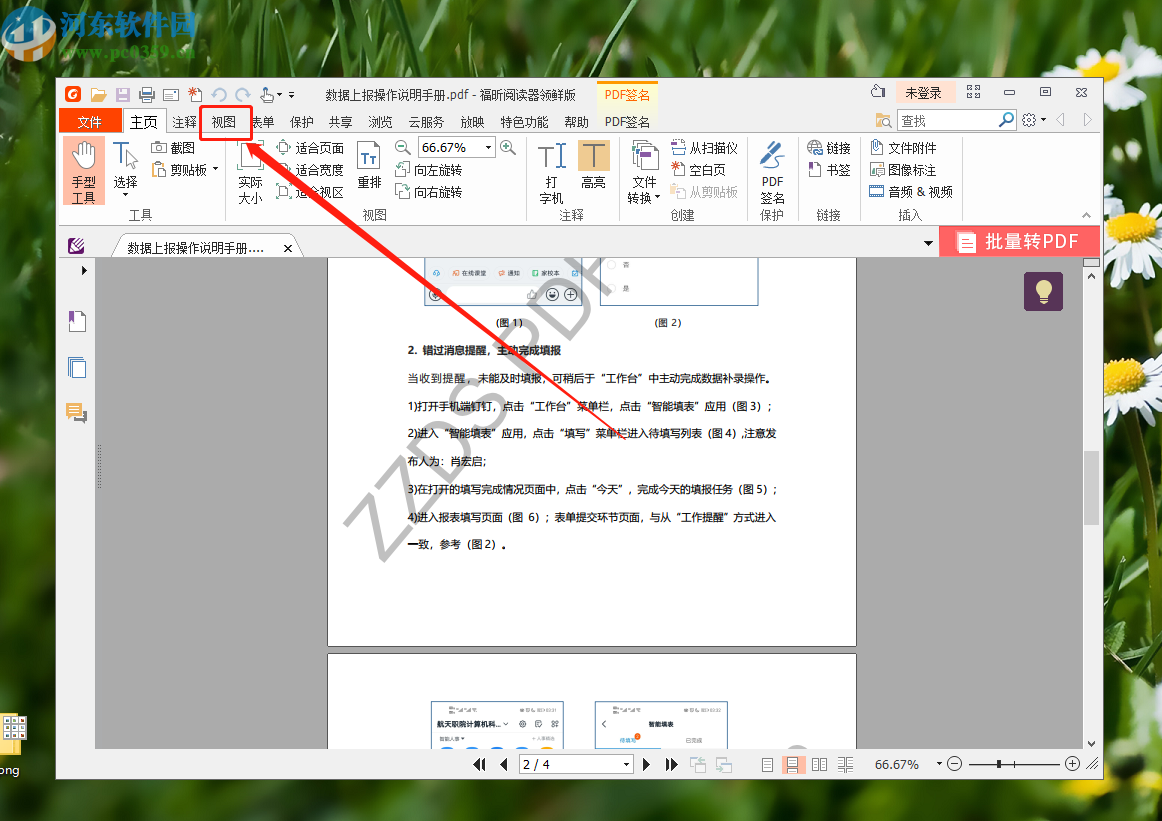Viewport: 1162px width, 821px height.
Task: Click the print icon in quick toolbar
Action: point(147,94)
